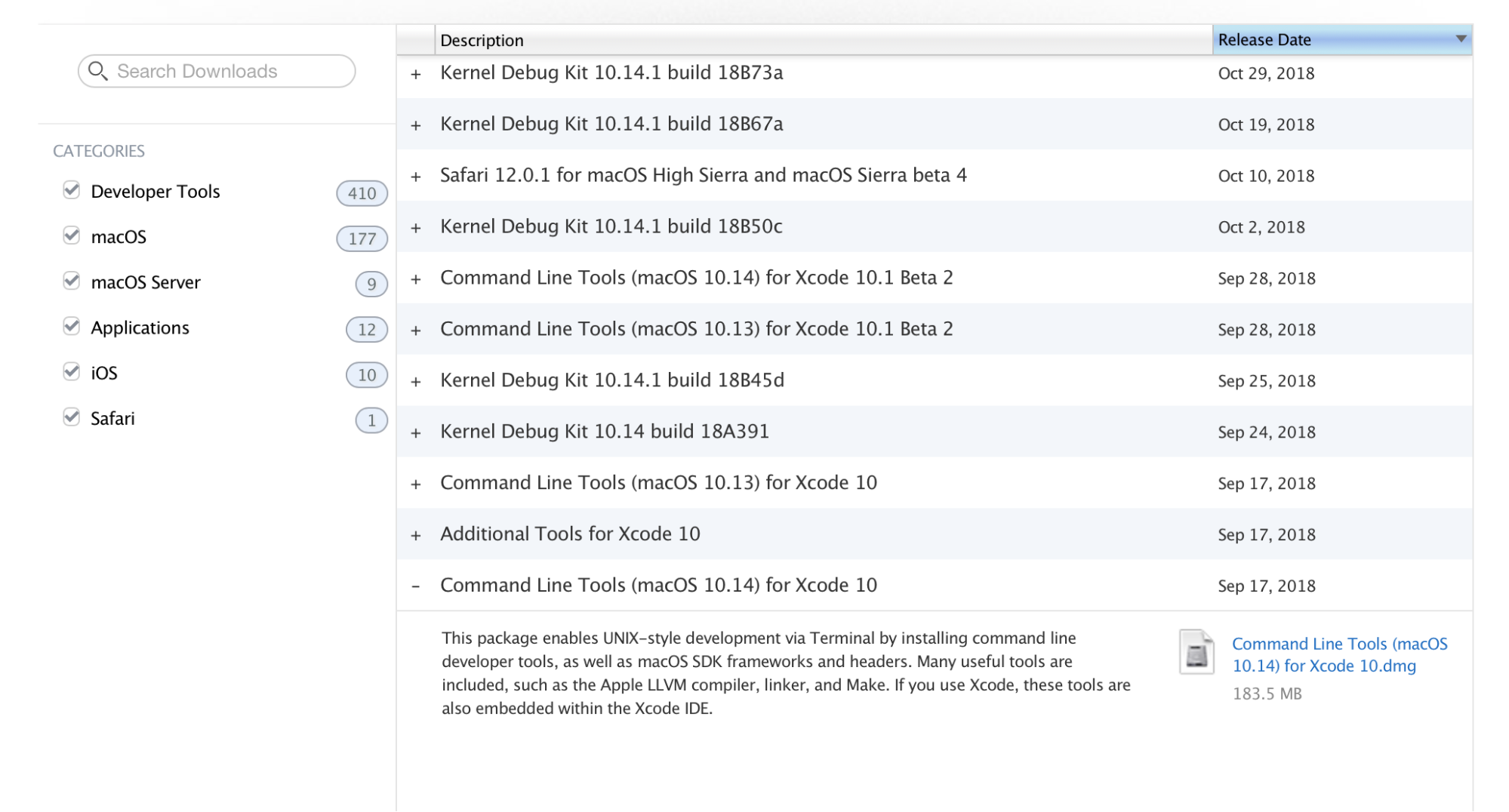The height and width of the screenshot is (812, 1509).
Task: Click the DMG file icon for Command Line Tools
Action: click(x=1196, y=651)
